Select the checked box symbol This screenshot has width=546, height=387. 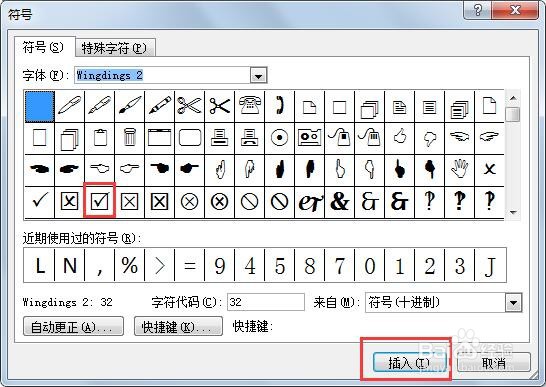pos(100,202)
